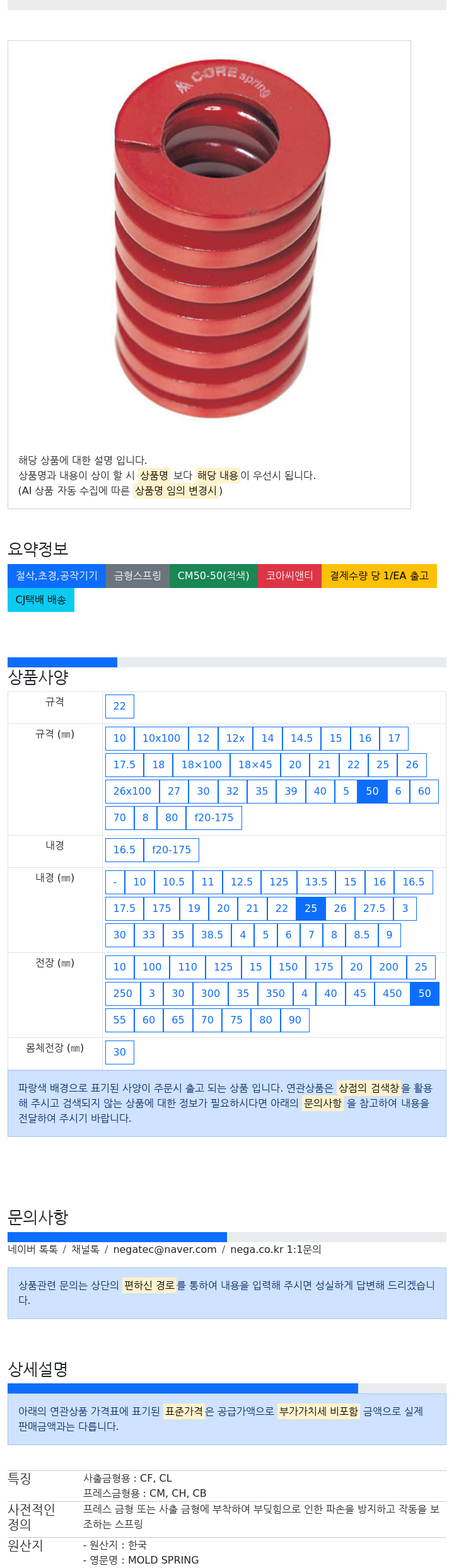Click the 18×100 size option

(x=201, y=765)
